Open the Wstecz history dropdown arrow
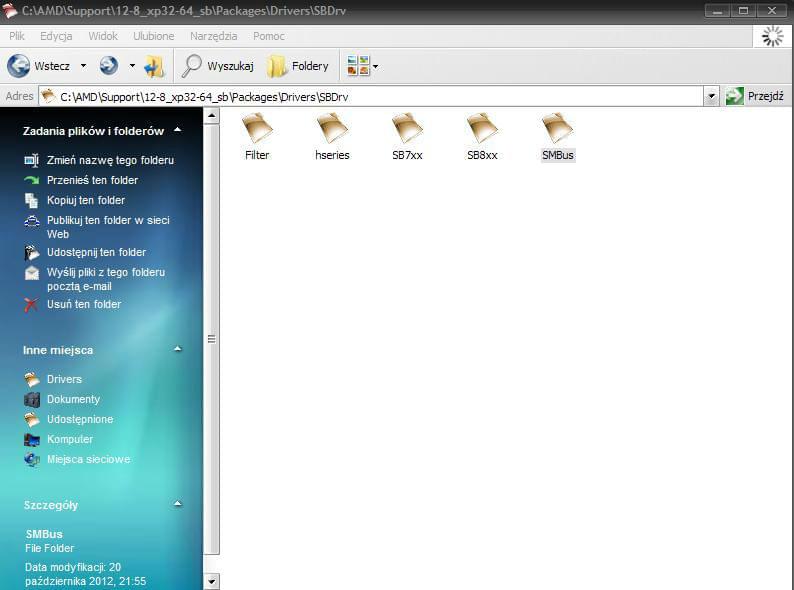 click(84, 66)
